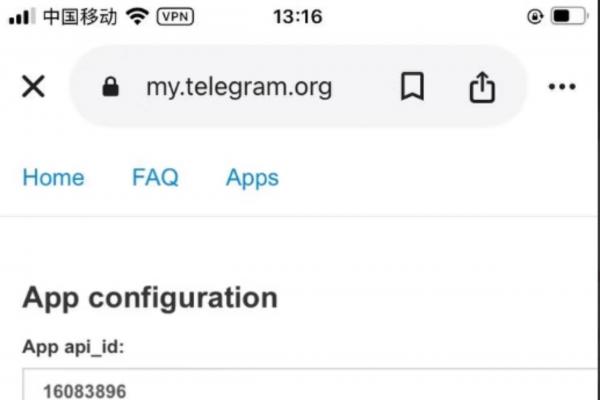Image resolution: width=600 pixels, height=400 pixels.
Task: Open the share sheet icon
Action: pos(482,87)
